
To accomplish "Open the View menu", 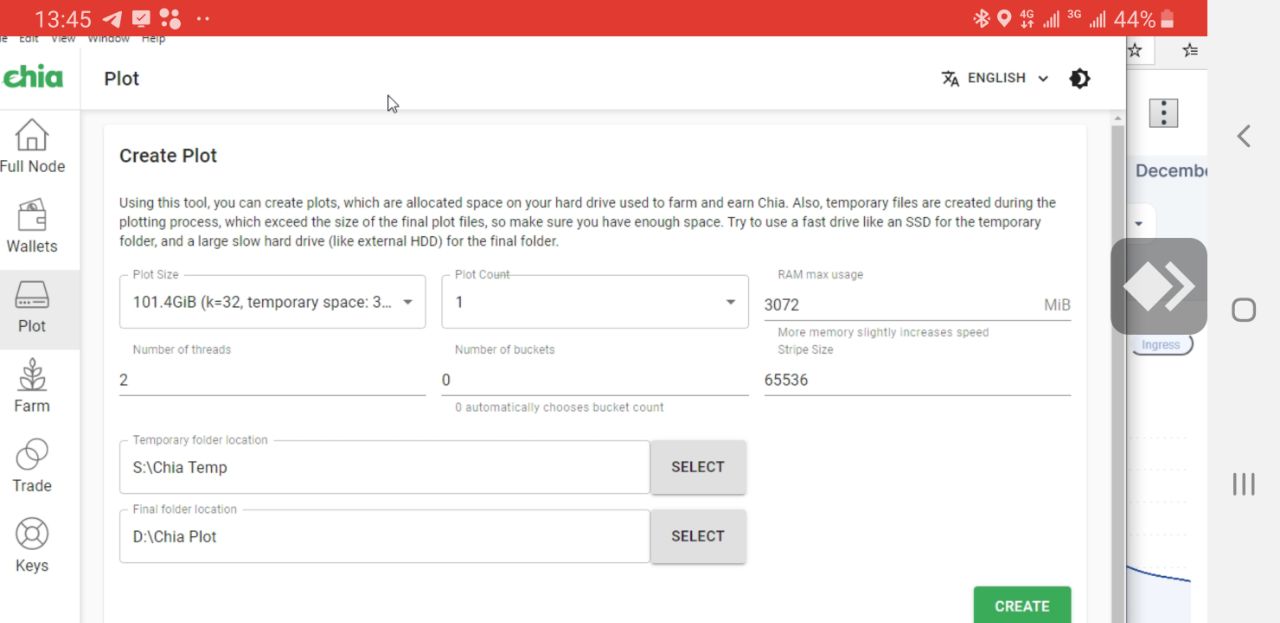I will pos(63,39).
